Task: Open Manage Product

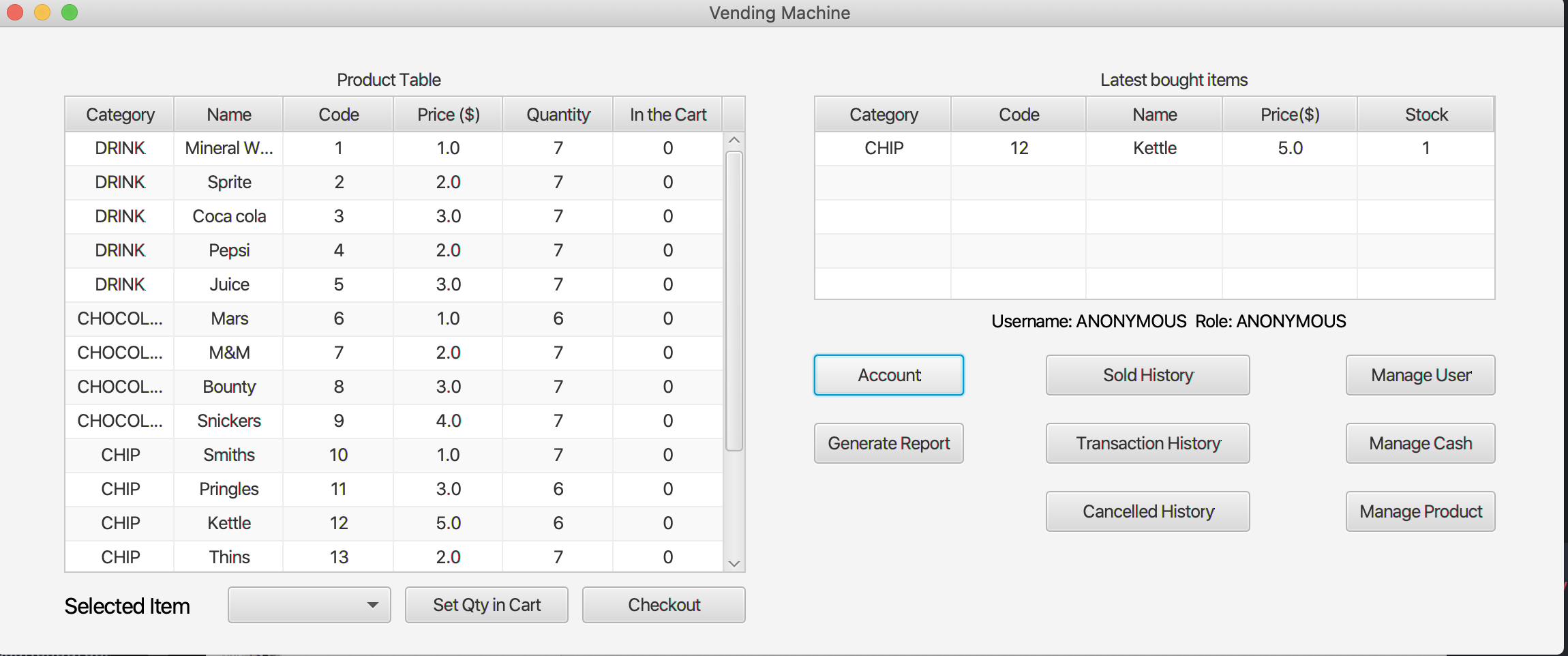Action: (1420, 511)
